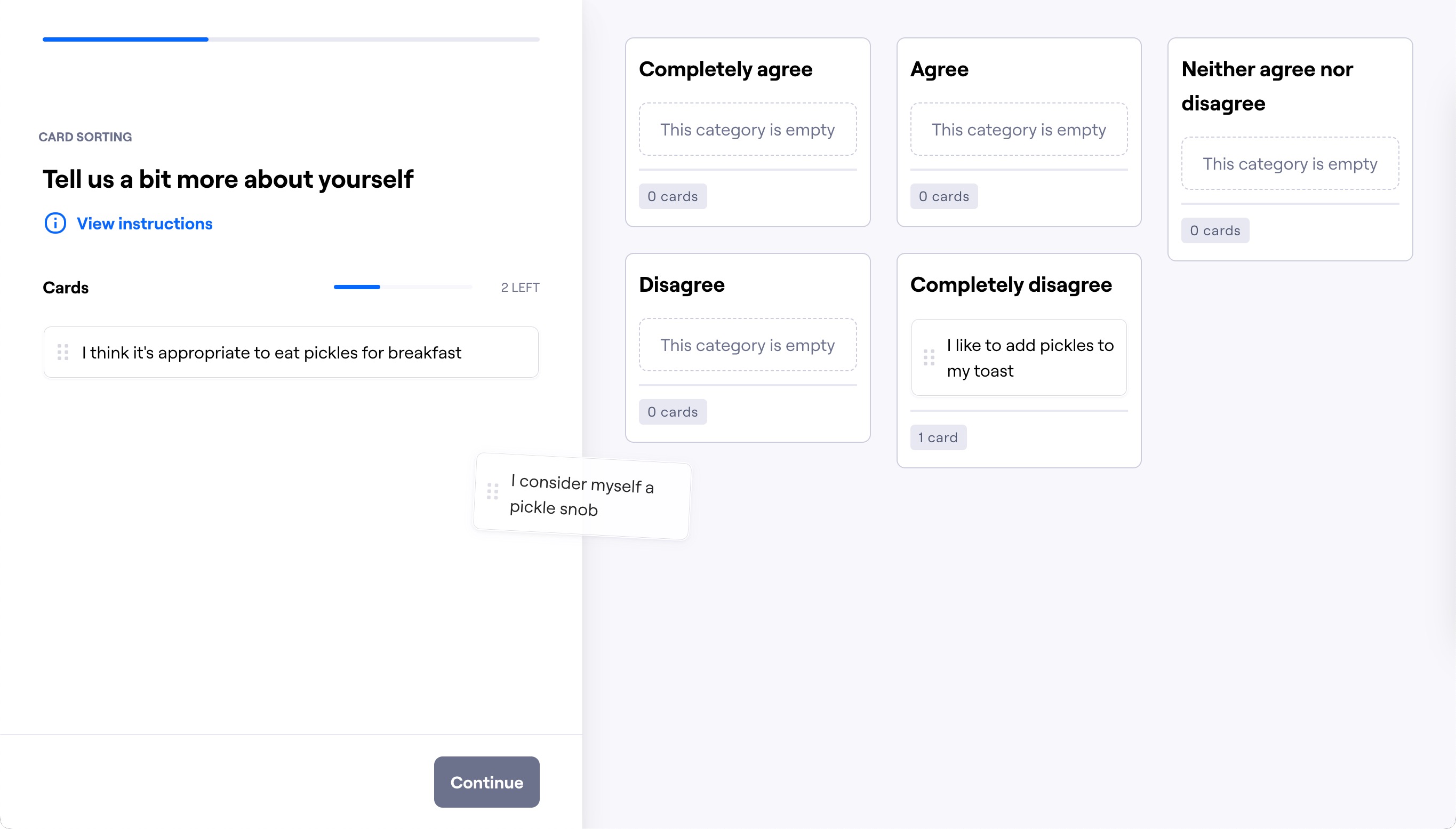
Task: Click the Continue button
Action: point(486,782)
